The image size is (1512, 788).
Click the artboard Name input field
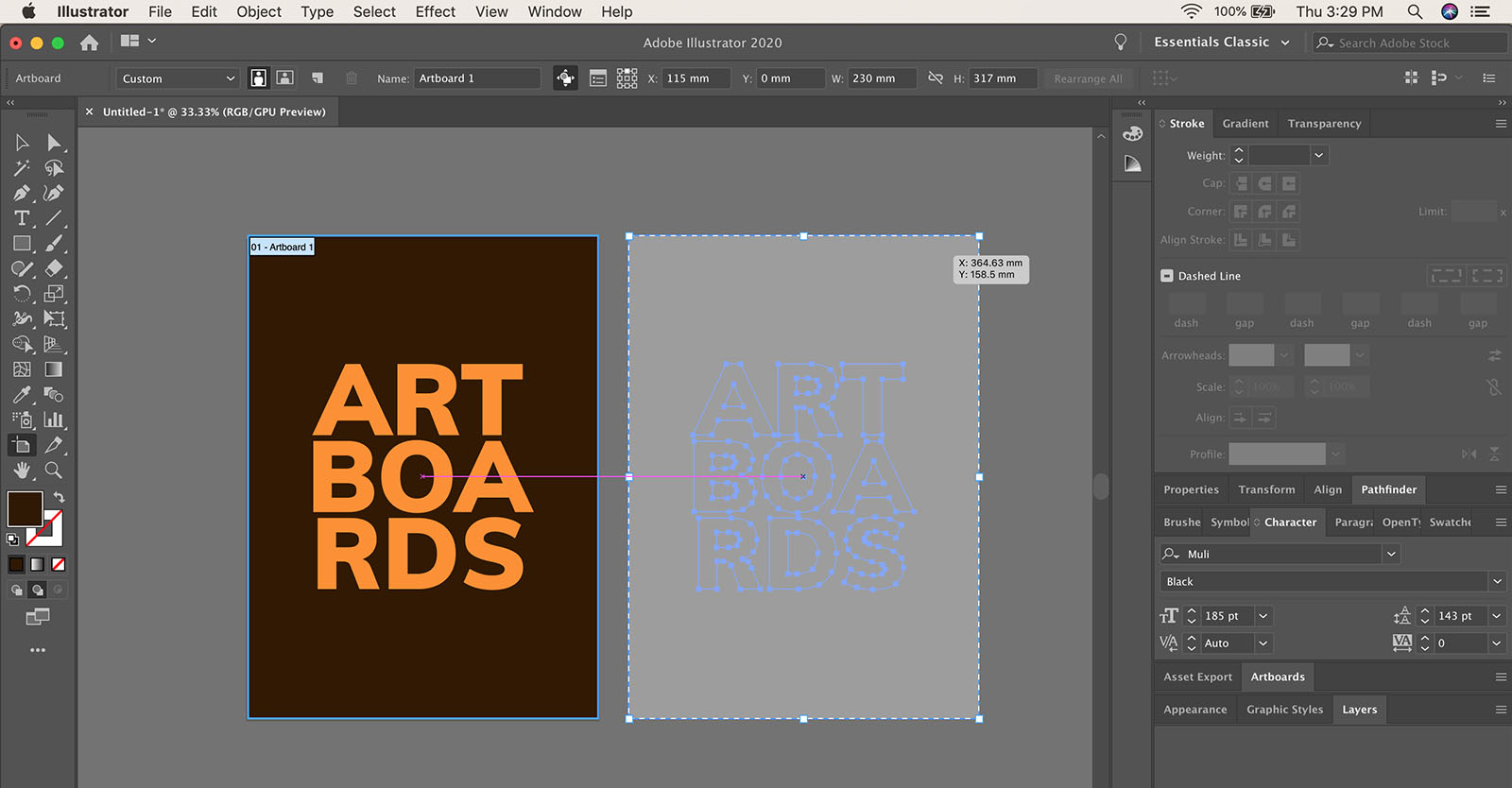(476, 78)
